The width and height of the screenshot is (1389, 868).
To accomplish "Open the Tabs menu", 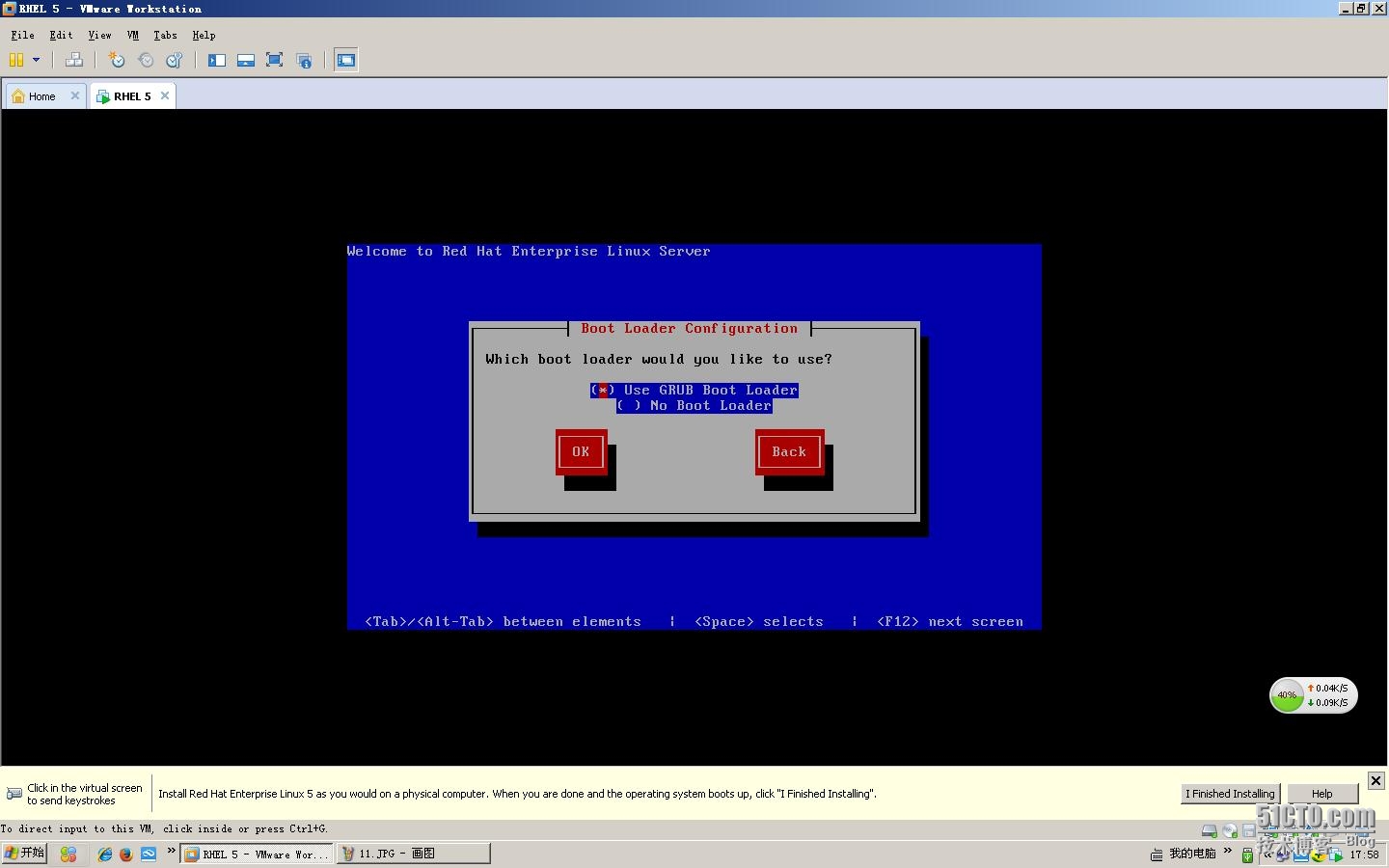I will coord(165,35).
